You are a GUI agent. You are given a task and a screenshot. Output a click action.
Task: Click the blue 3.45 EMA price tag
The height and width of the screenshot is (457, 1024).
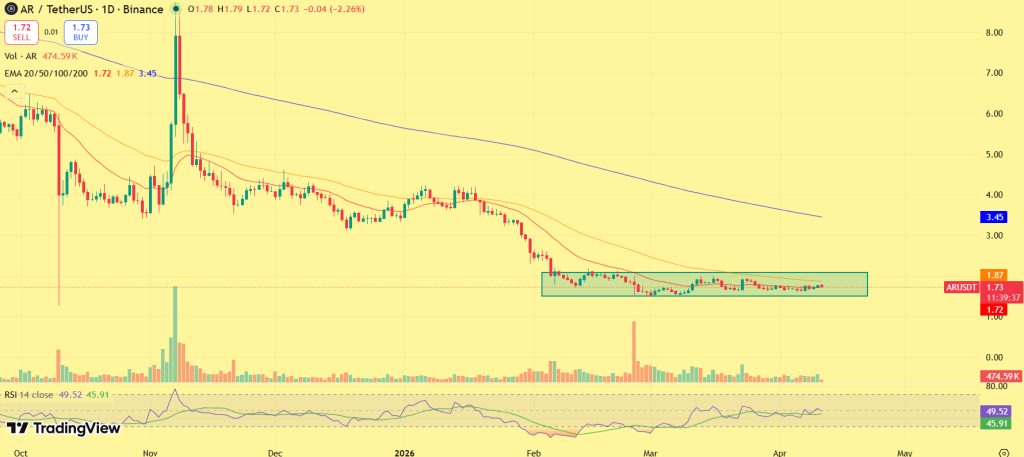coord(994,215)
